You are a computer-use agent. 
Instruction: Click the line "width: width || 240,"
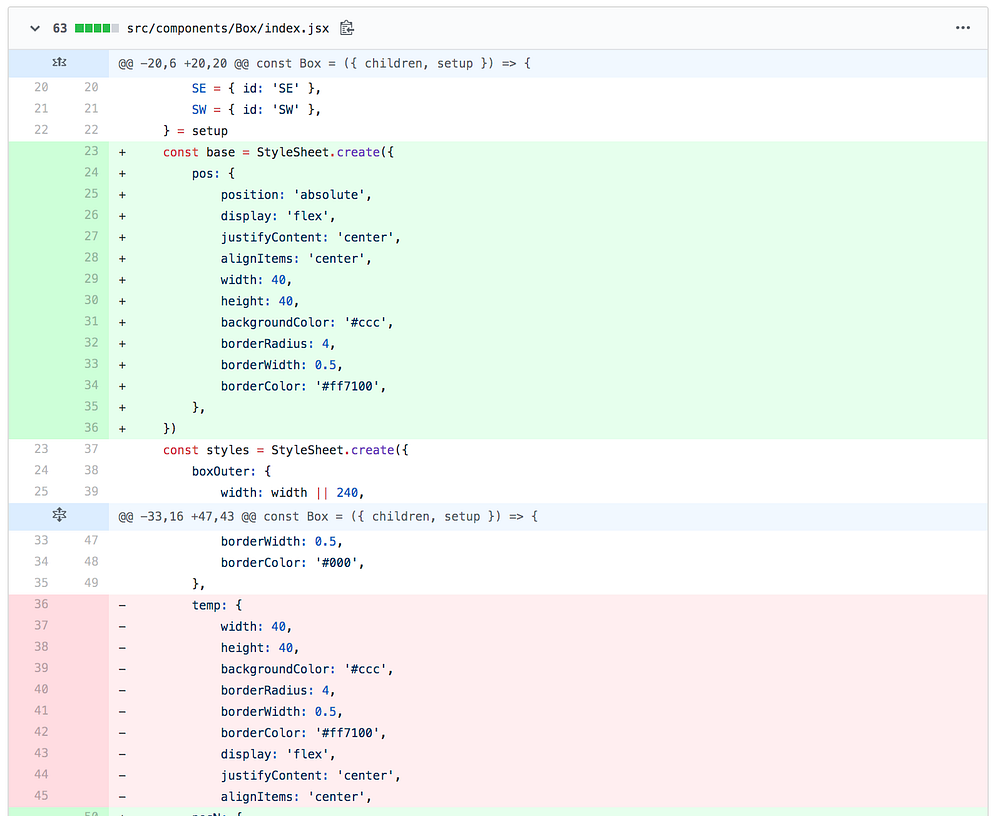pos(293,493)
